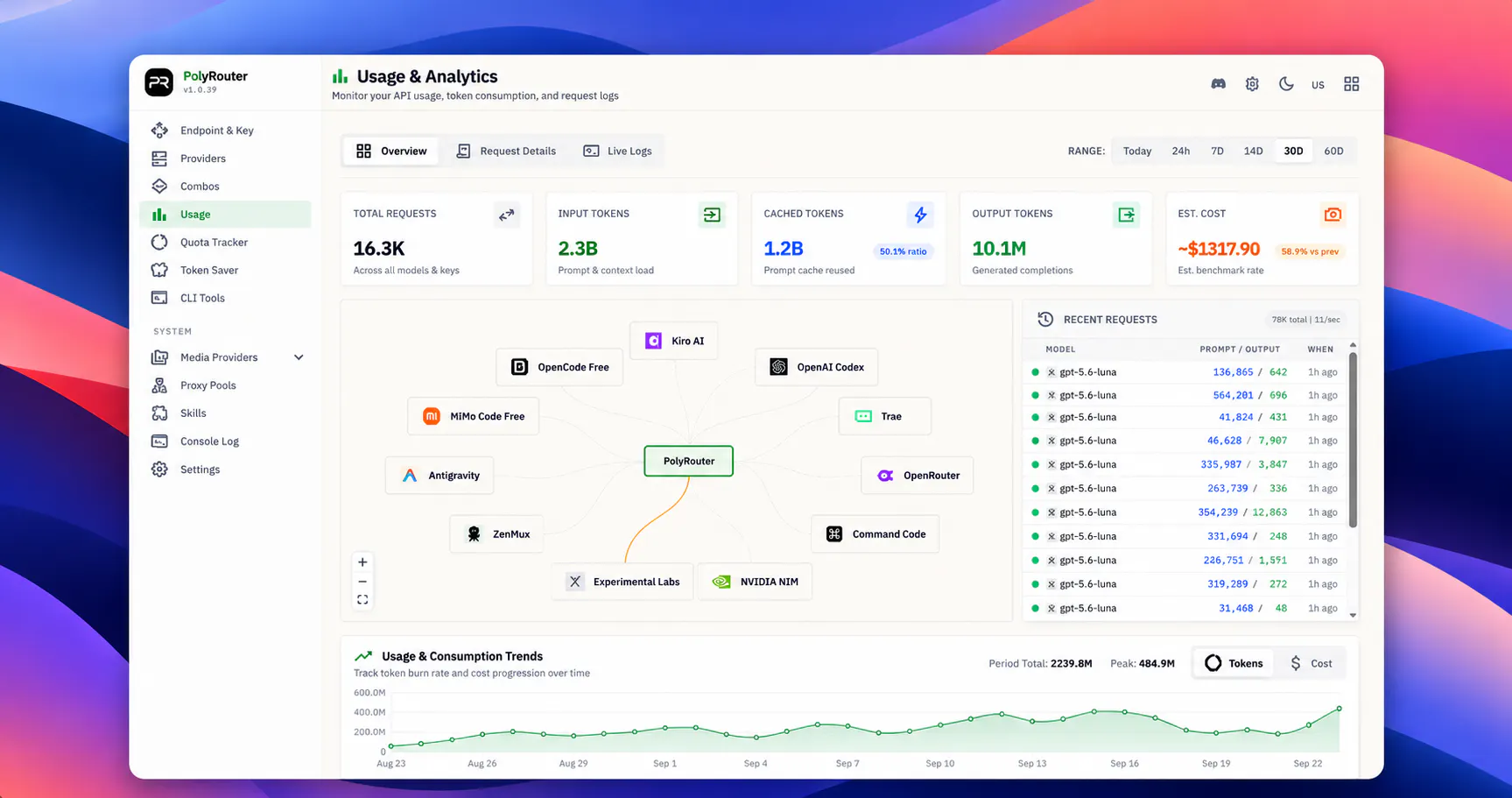Expand the Media Providers chevron
Screen dimensions: 1512x798
pyautogui.click(x=299, y=357)
